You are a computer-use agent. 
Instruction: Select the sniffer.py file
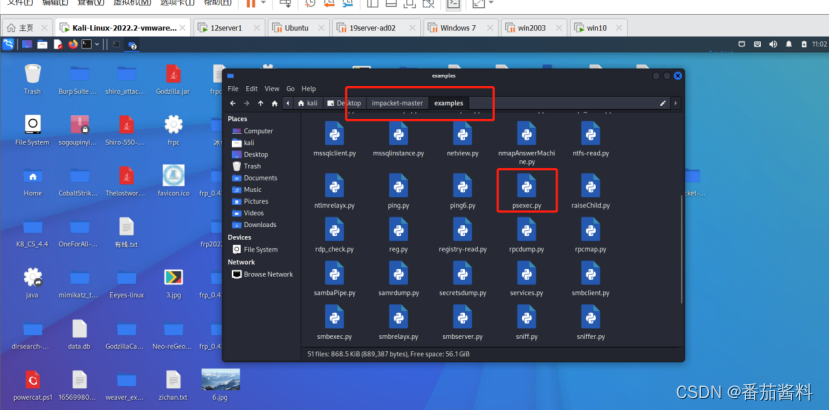pyautogui.click(x=591, y=323)
